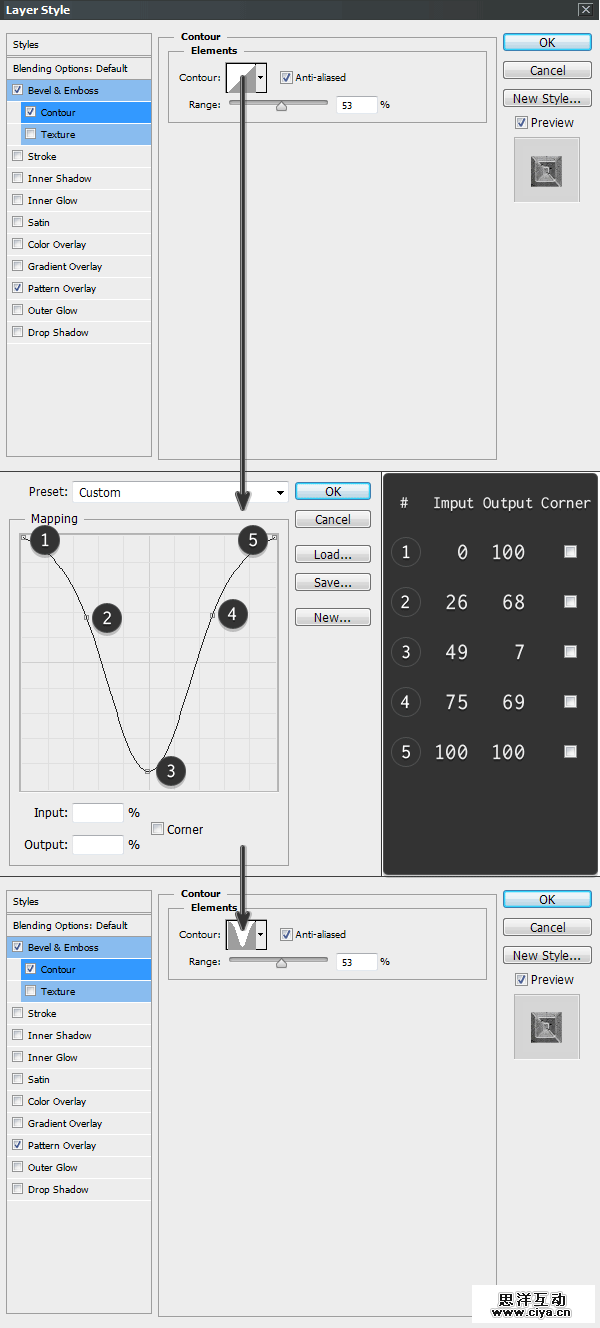
Task: Open the Preset dropdown showing Custom
Action: pyautogui.click(x=180, y=492)
